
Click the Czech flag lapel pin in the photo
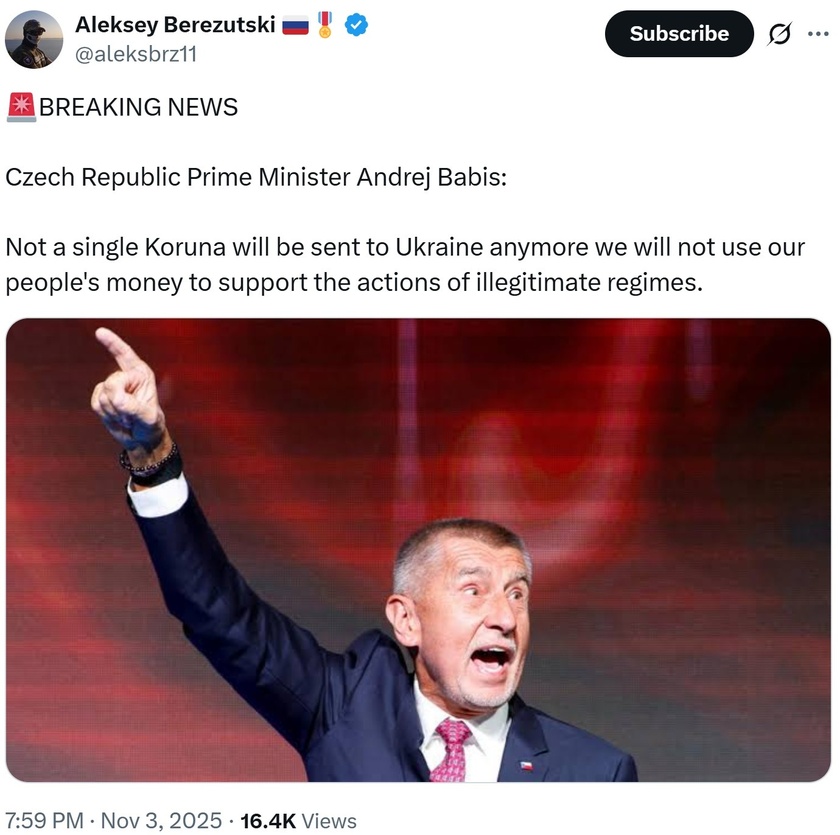(x=526, y=765)
